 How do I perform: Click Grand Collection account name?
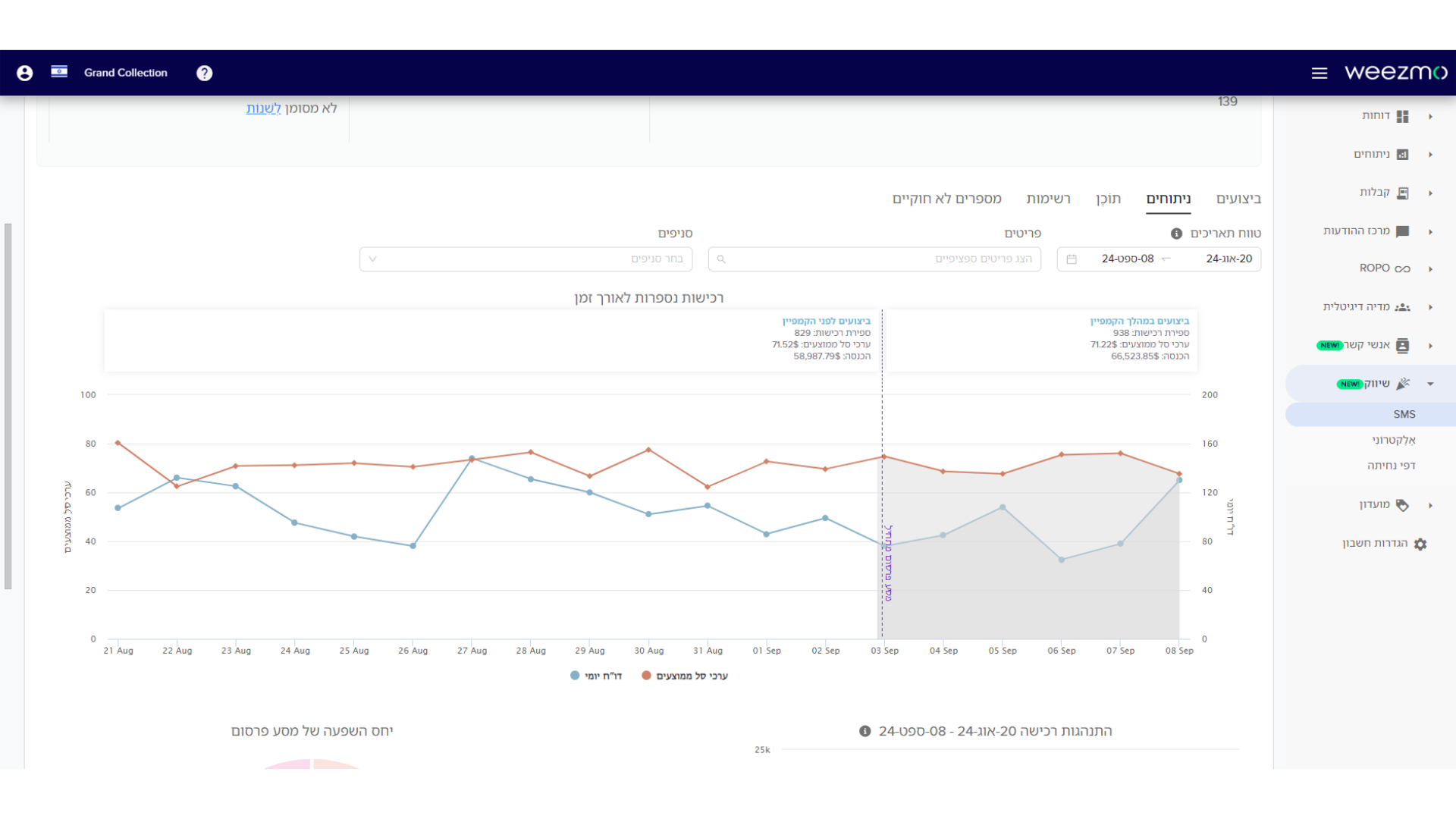pyautogui.click(x=126, y=73)
